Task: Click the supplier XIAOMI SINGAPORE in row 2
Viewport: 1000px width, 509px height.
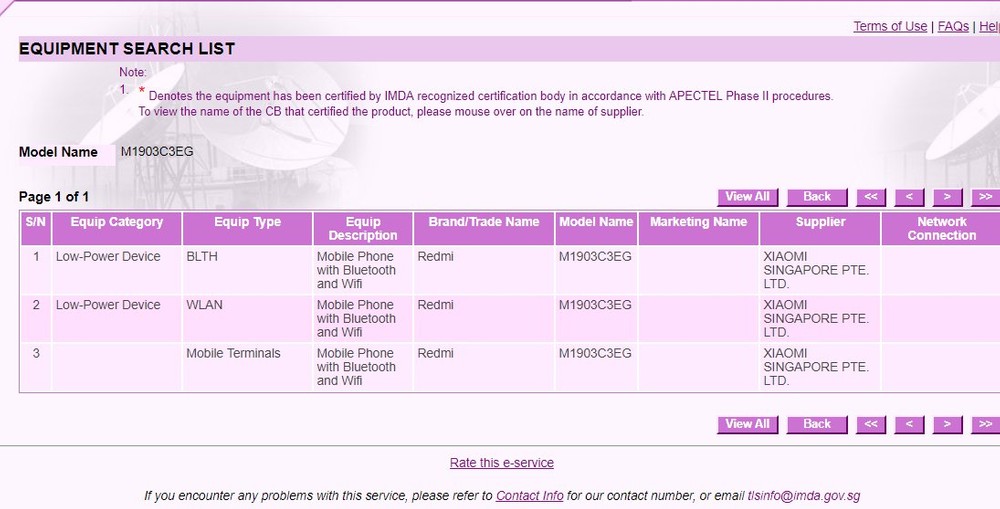Action: click(x=816, y=318)
